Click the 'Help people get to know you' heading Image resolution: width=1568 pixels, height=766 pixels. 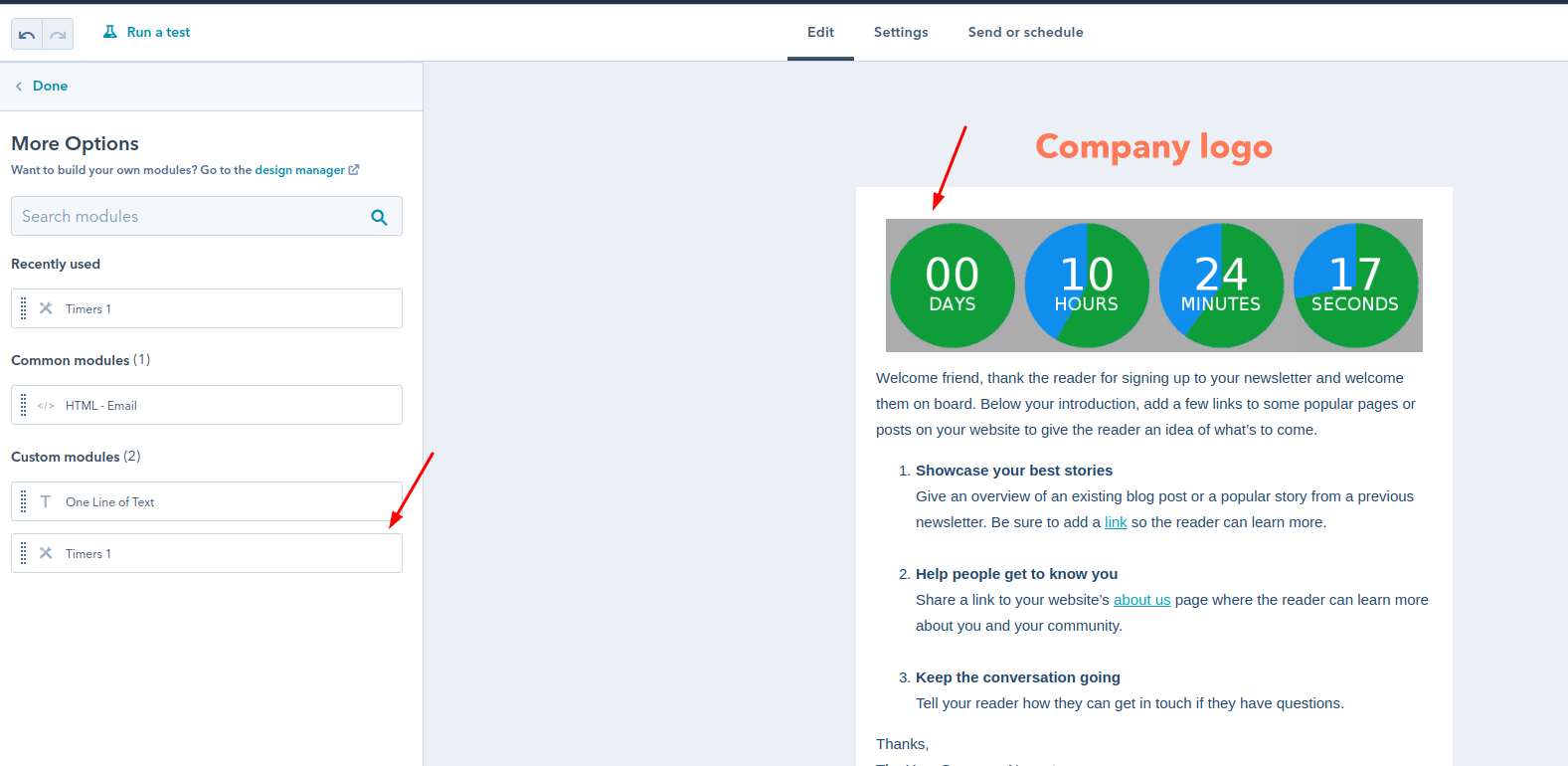point(1016,574)
